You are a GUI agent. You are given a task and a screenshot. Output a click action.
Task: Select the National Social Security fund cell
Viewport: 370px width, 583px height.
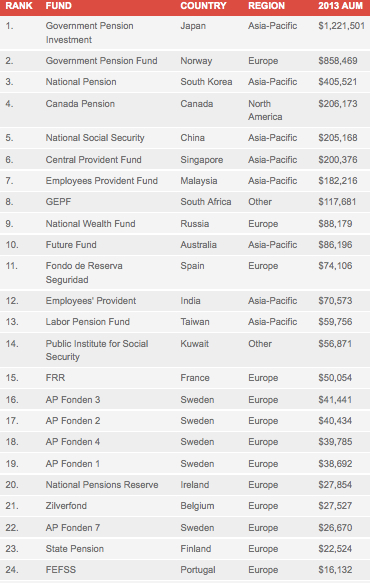point(95,138)
